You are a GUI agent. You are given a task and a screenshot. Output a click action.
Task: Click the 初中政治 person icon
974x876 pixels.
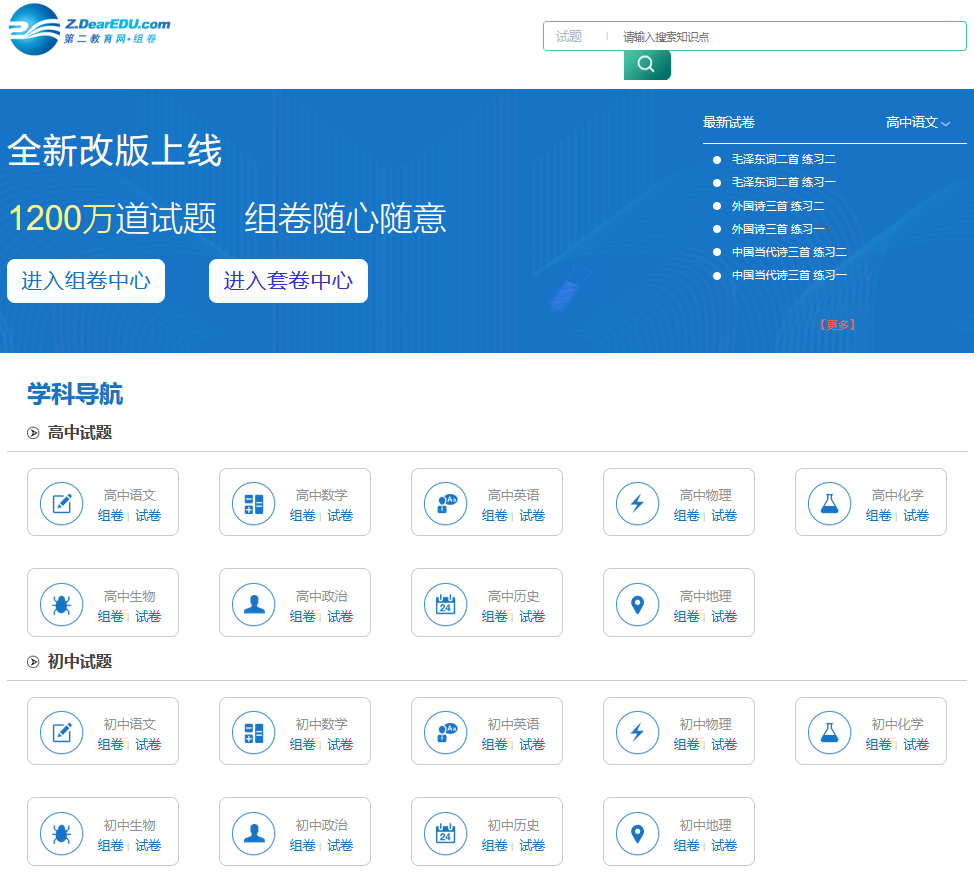tap(254, 833)
